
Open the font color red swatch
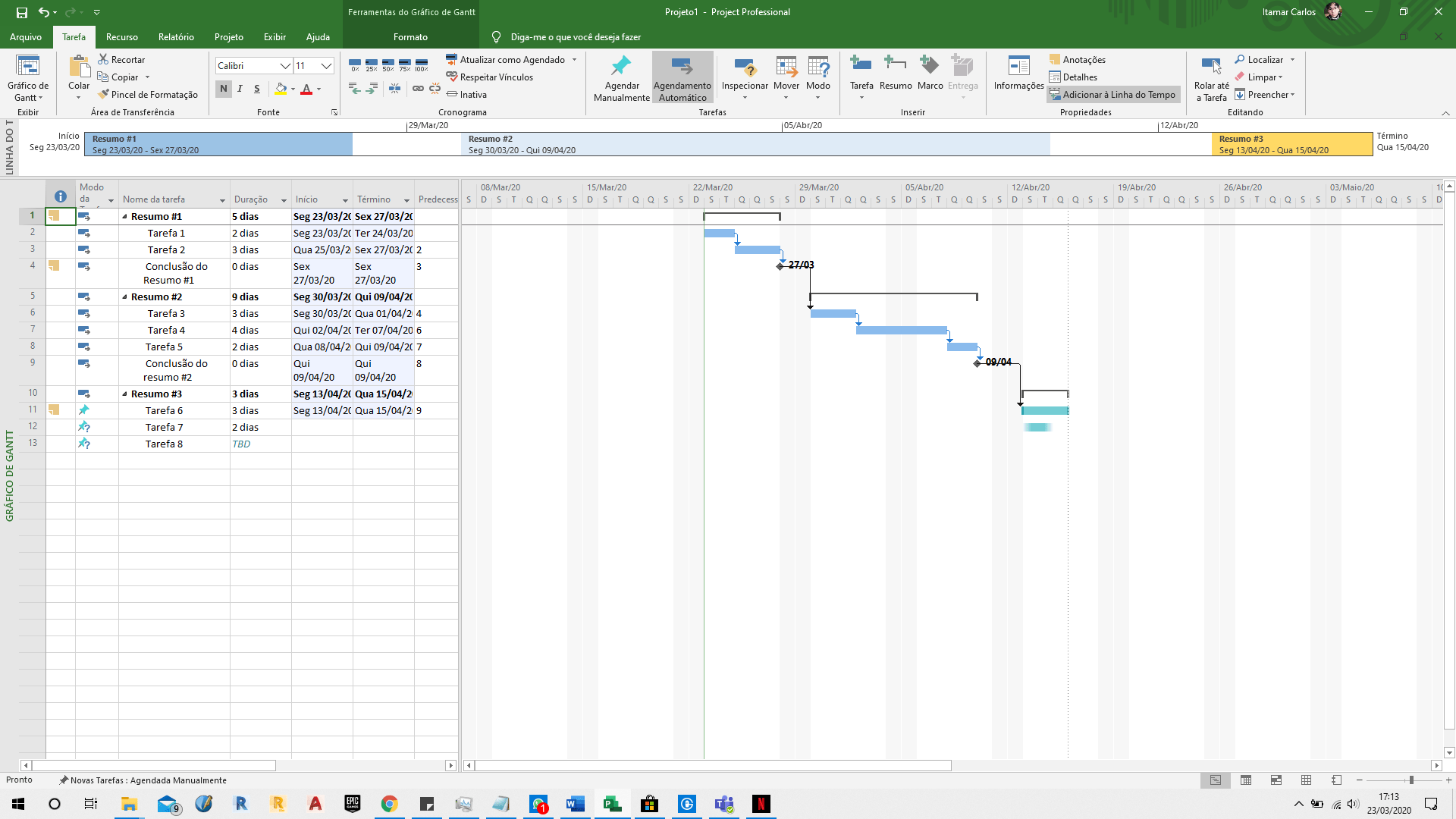(306, 89)
